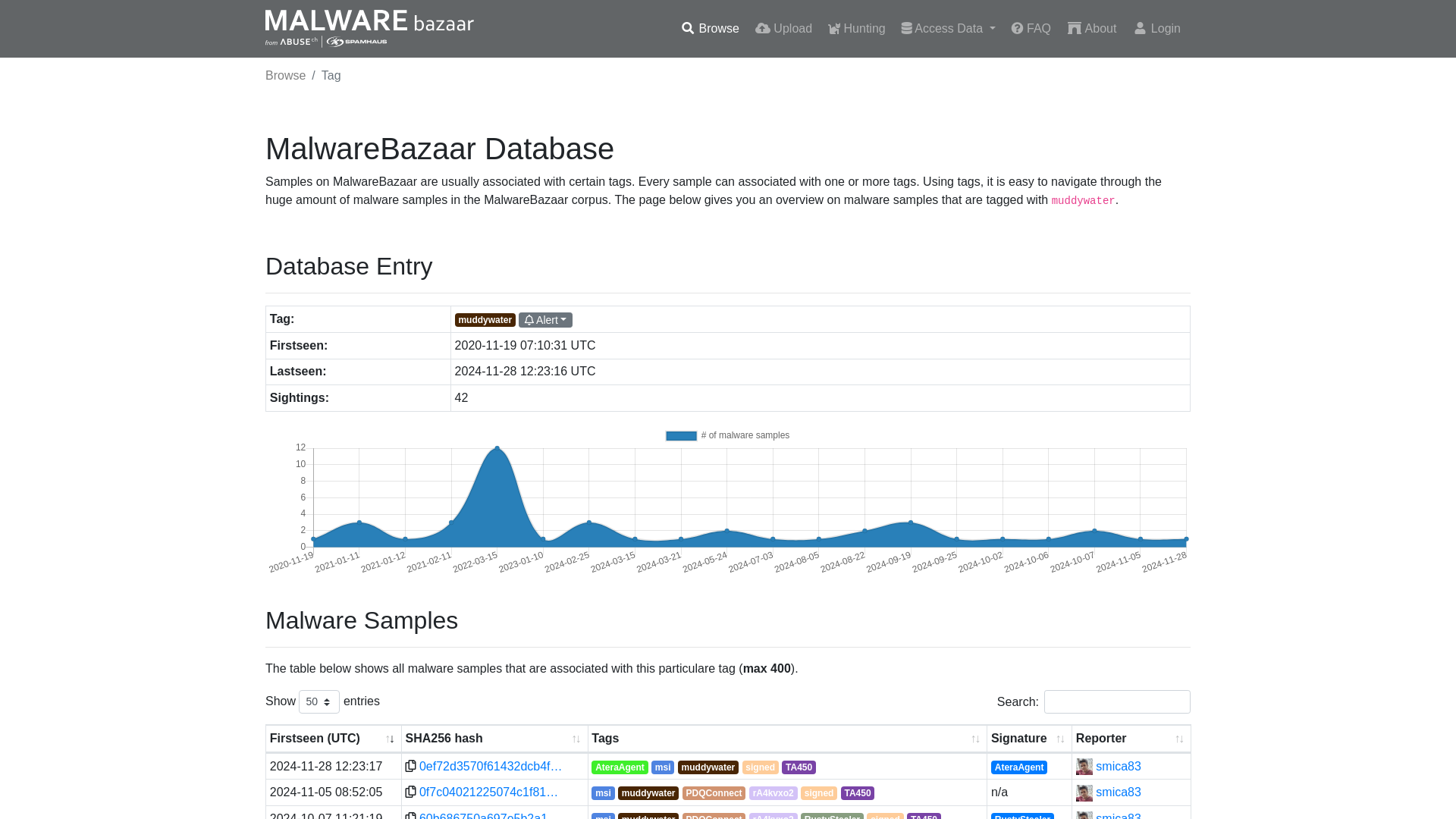Sort by Signature column
Screen dimensions: 1456x819
1029,739
